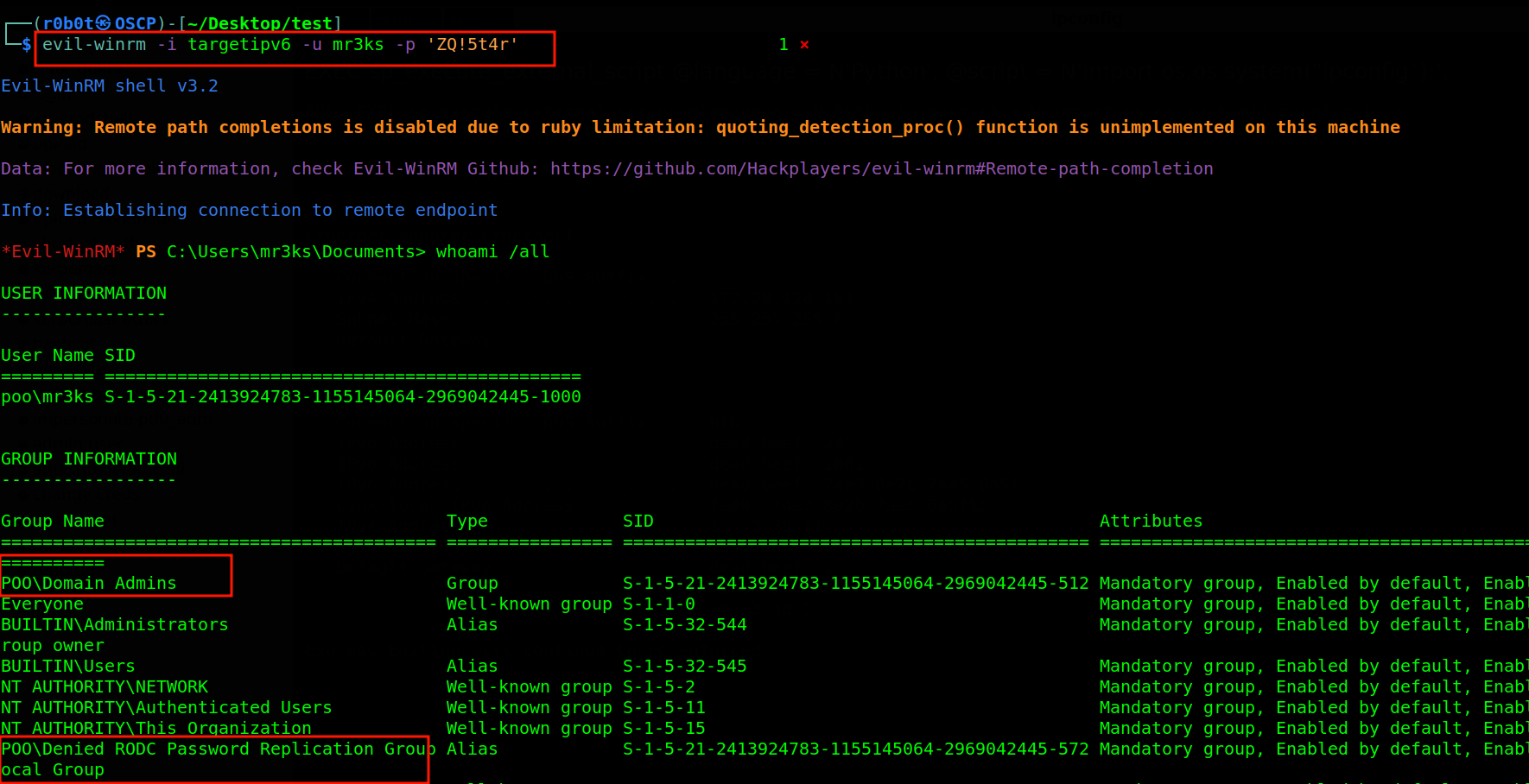The height and width of the screenshot is (784, 1529).
Task: Click the GROUP INFORMATION heading
Action: click(x=89, y=459)
